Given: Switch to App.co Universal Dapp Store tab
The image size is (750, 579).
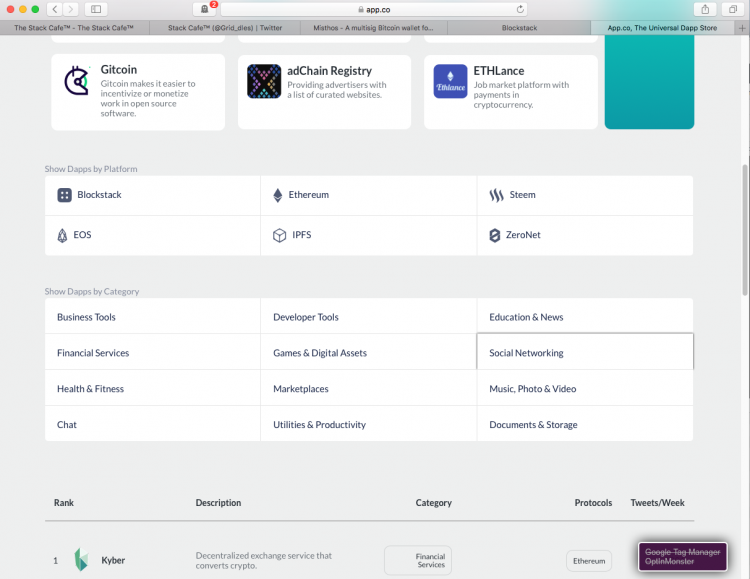Looking at the screenshot, I should [662, 28].
